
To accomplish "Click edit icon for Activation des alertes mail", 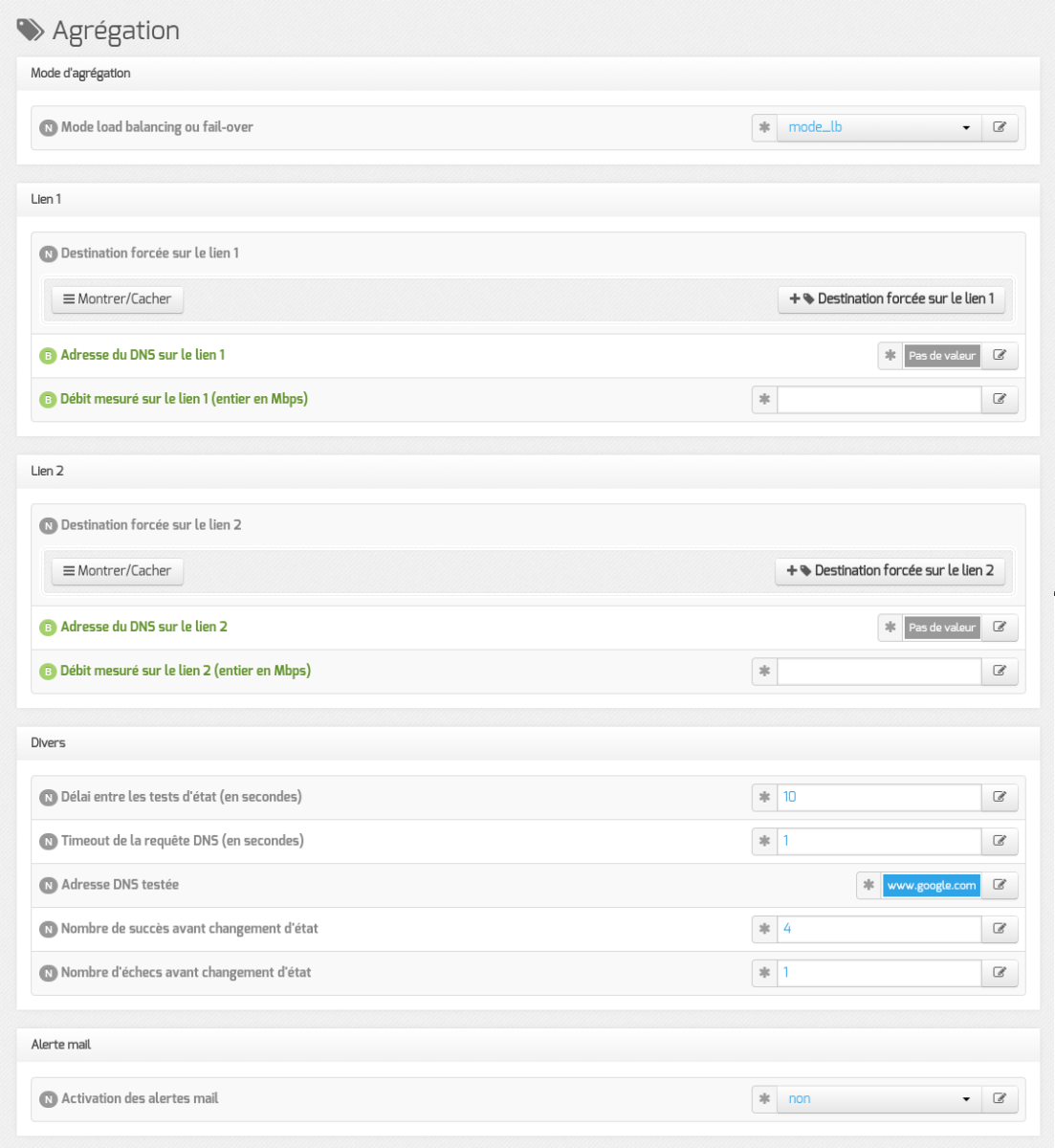I will 1000,1099.
